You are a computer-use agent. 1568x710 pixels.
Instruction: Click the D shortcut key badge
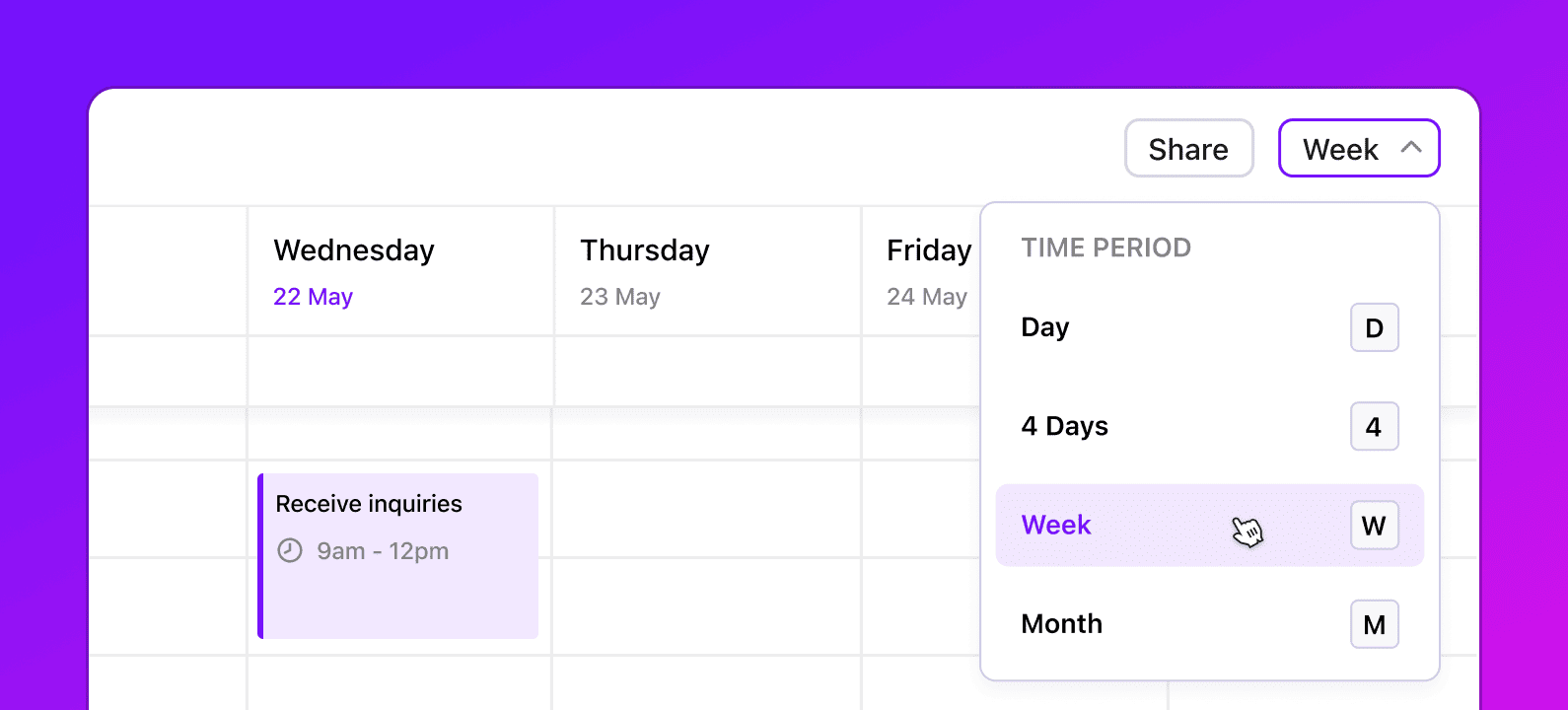pos(1374,327)
